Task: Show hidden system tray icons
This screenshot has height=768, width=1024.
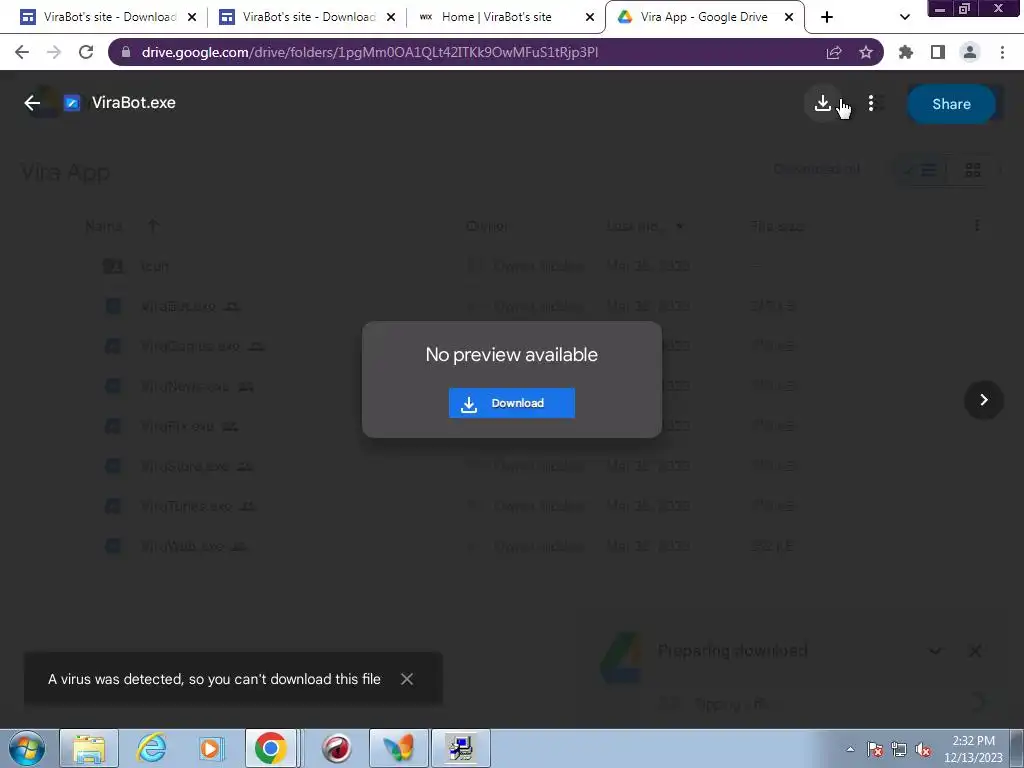Action: click(850, 749)
